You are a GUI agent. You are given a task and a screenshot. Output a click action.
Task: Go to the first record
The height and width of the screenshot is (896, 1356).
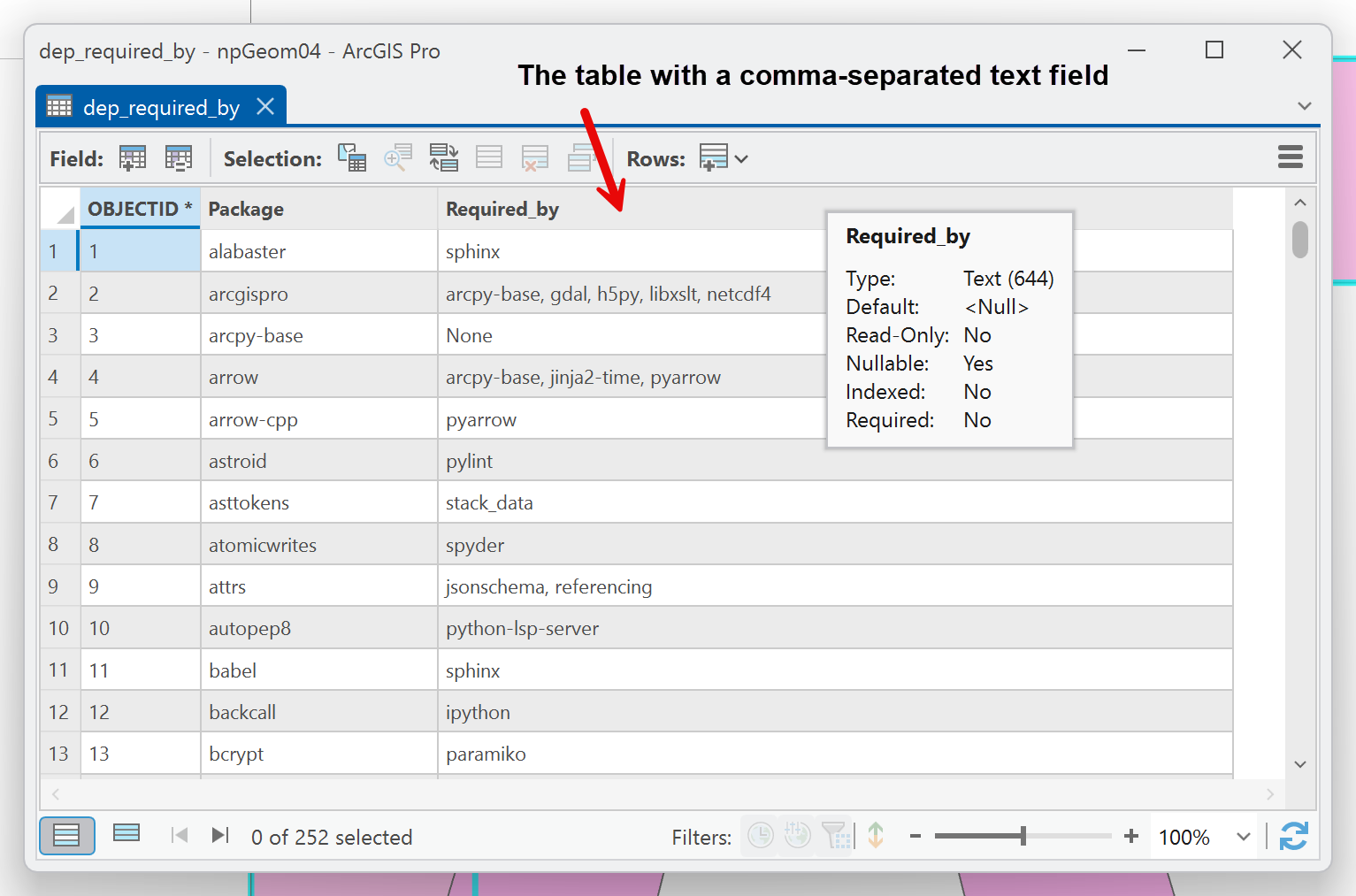(180, 835)
